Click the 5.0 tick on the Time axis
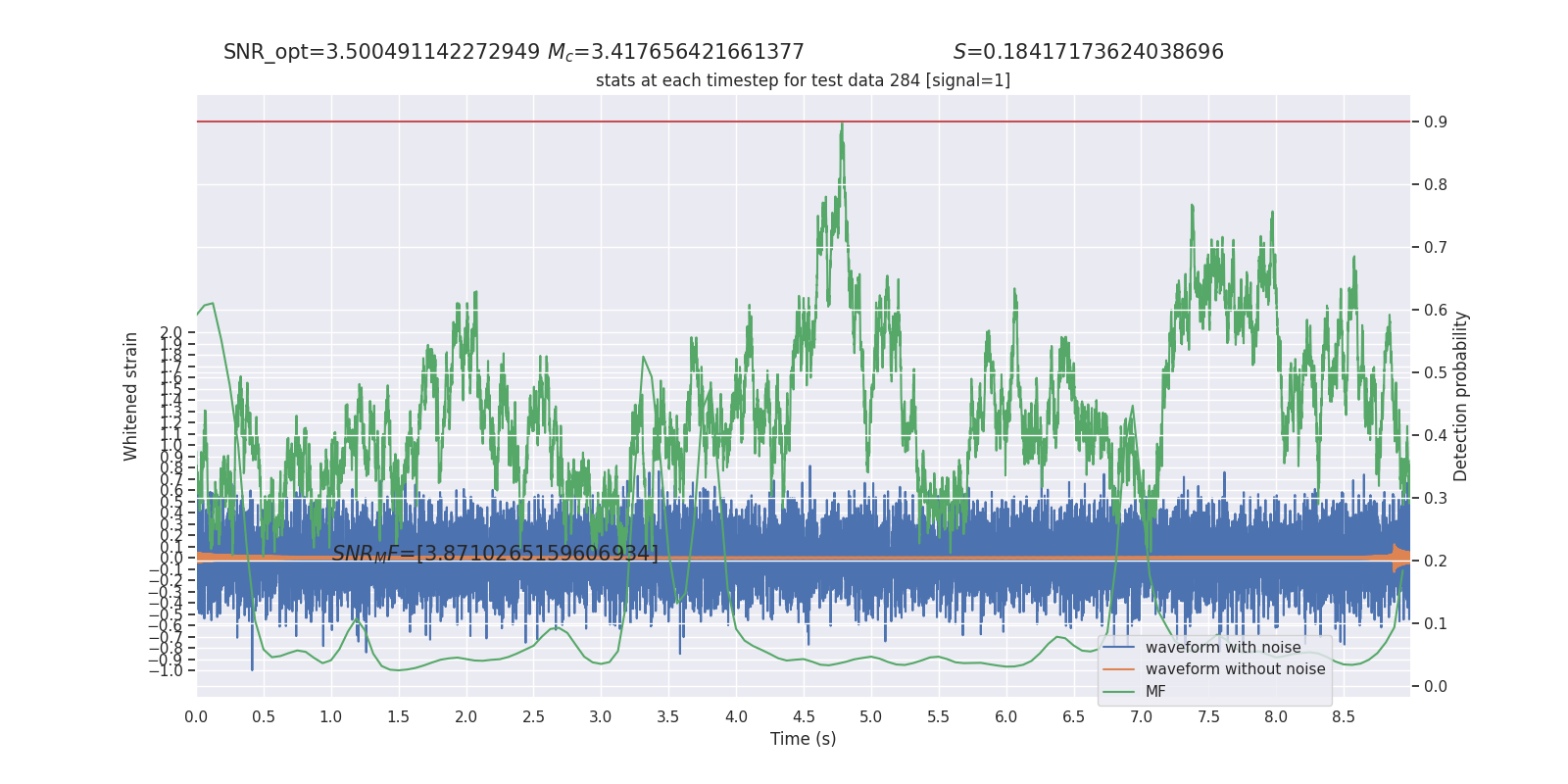Image resolution: width=1568 pixels, height=784 pixels. [x=871, y=717]
